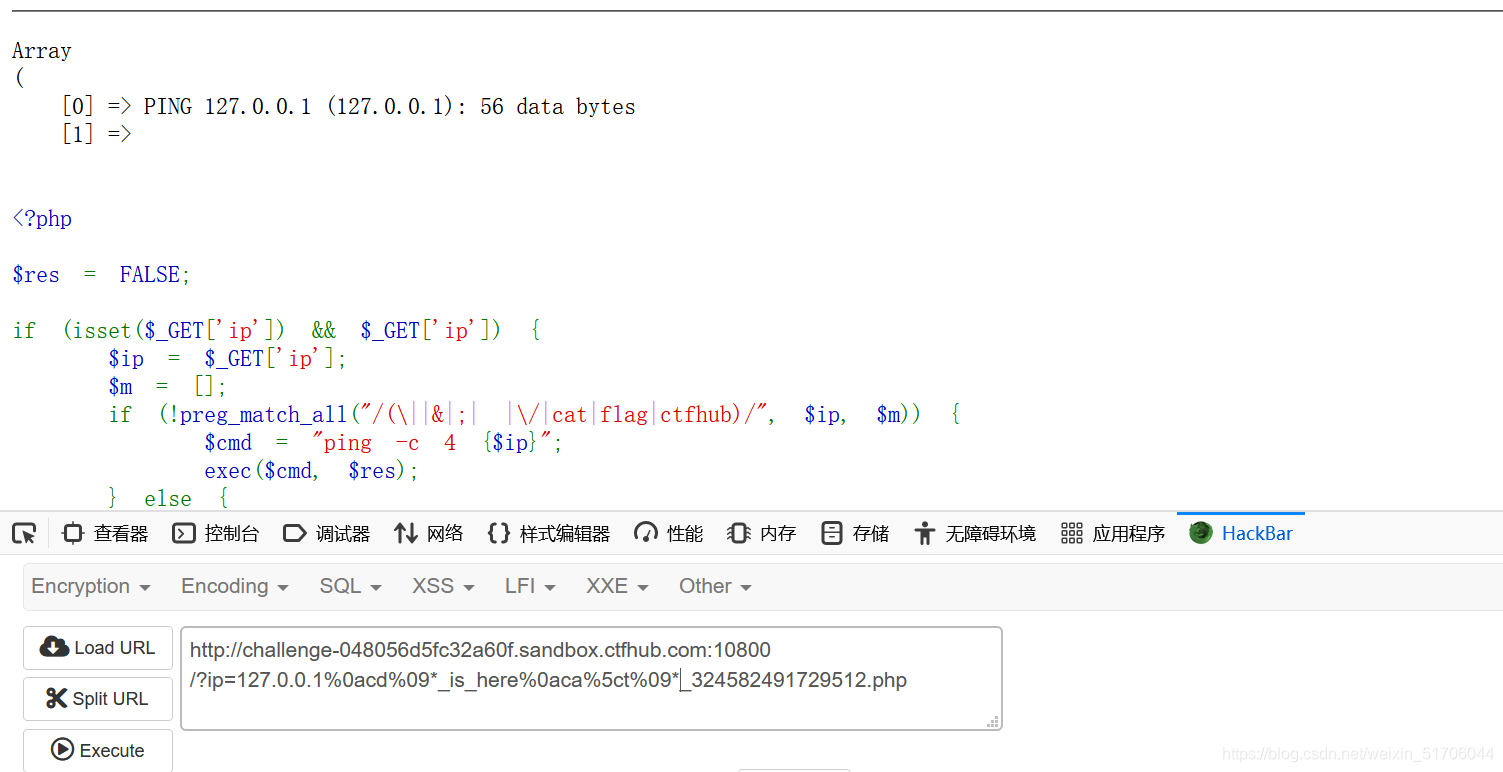Expand the XXE dropdown menu

coord(617,587)
